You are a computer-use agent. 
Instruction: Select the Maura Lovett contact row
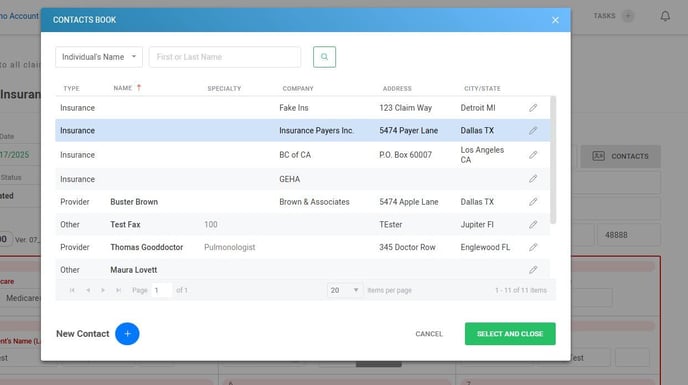pos(302,270)
